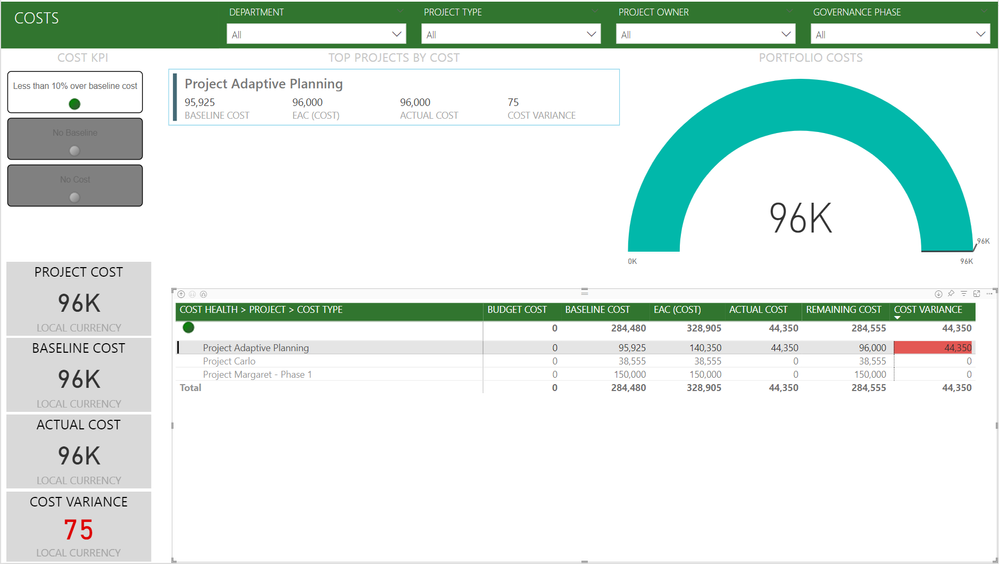Open the Department dropdown
Image resolution: width=999 pixels, height=564 pixels.
pos(317,34)
